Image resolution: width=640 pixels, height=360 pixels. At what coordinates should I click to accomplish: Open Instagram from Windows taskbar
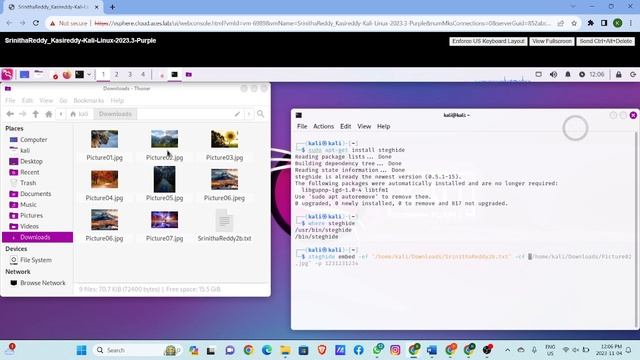(395, 350)
